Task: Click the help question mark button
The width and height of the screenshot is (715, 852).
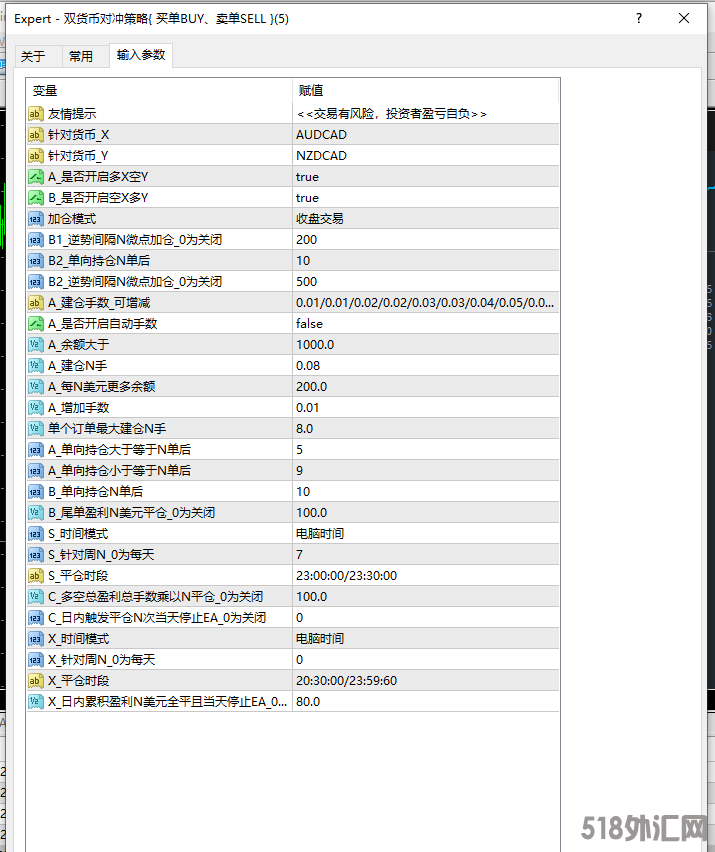Action: tap(638, 18)
